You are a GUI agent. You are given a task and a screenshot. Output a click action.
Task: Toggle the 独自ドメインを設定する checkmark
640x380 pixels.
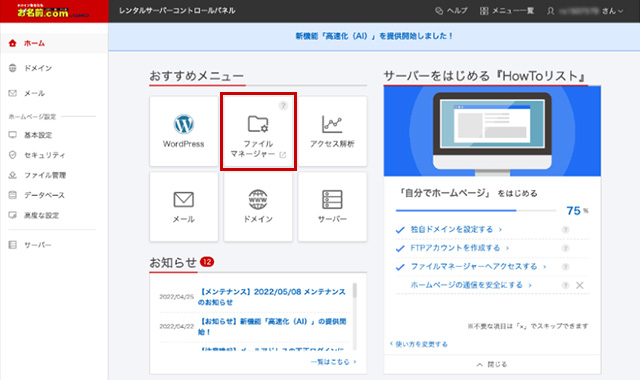pos(400,230)
